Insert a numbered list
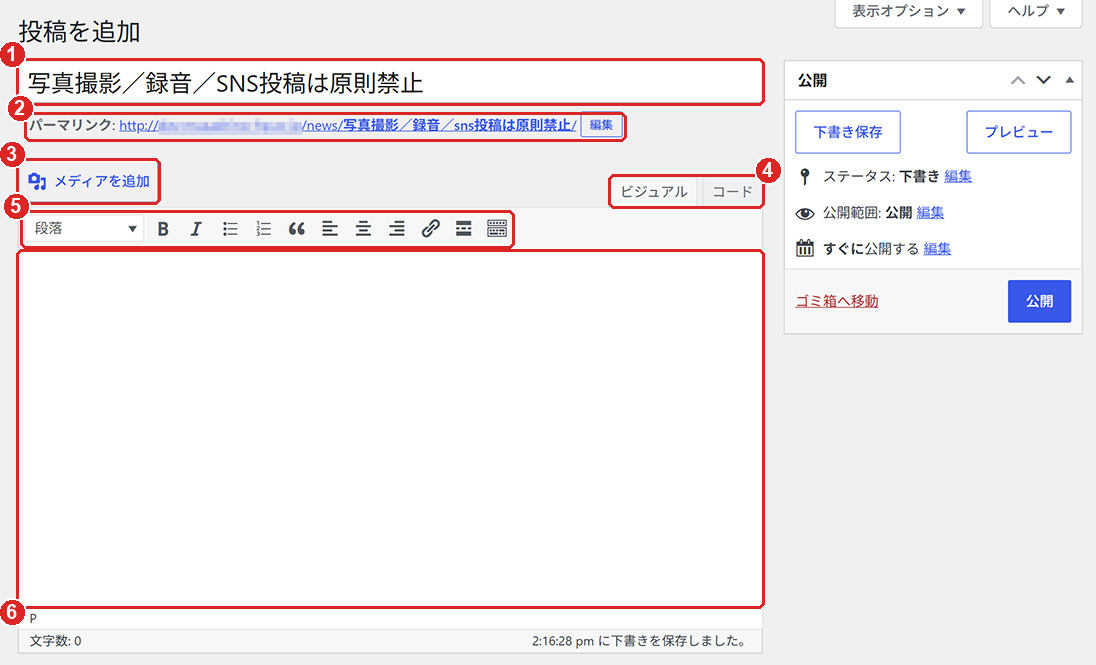The image size is (1096, 665). 264,229
